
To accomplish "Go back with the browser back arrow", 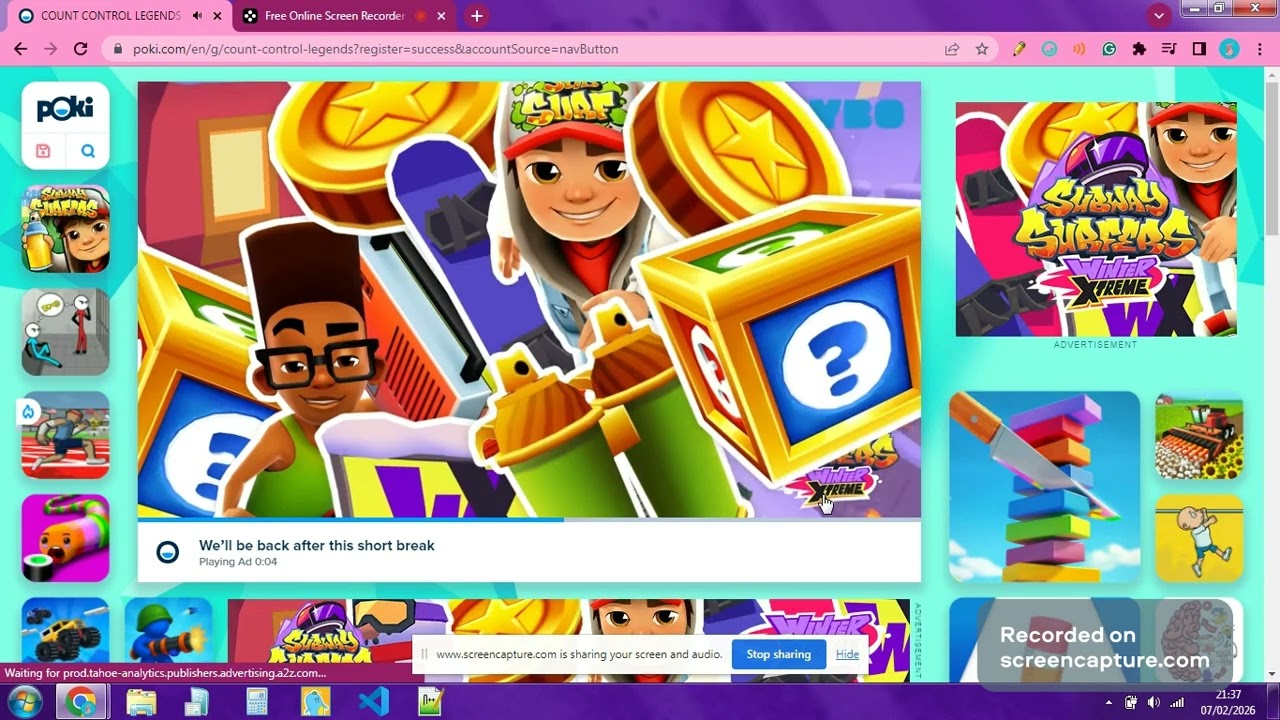I will 20,48.
